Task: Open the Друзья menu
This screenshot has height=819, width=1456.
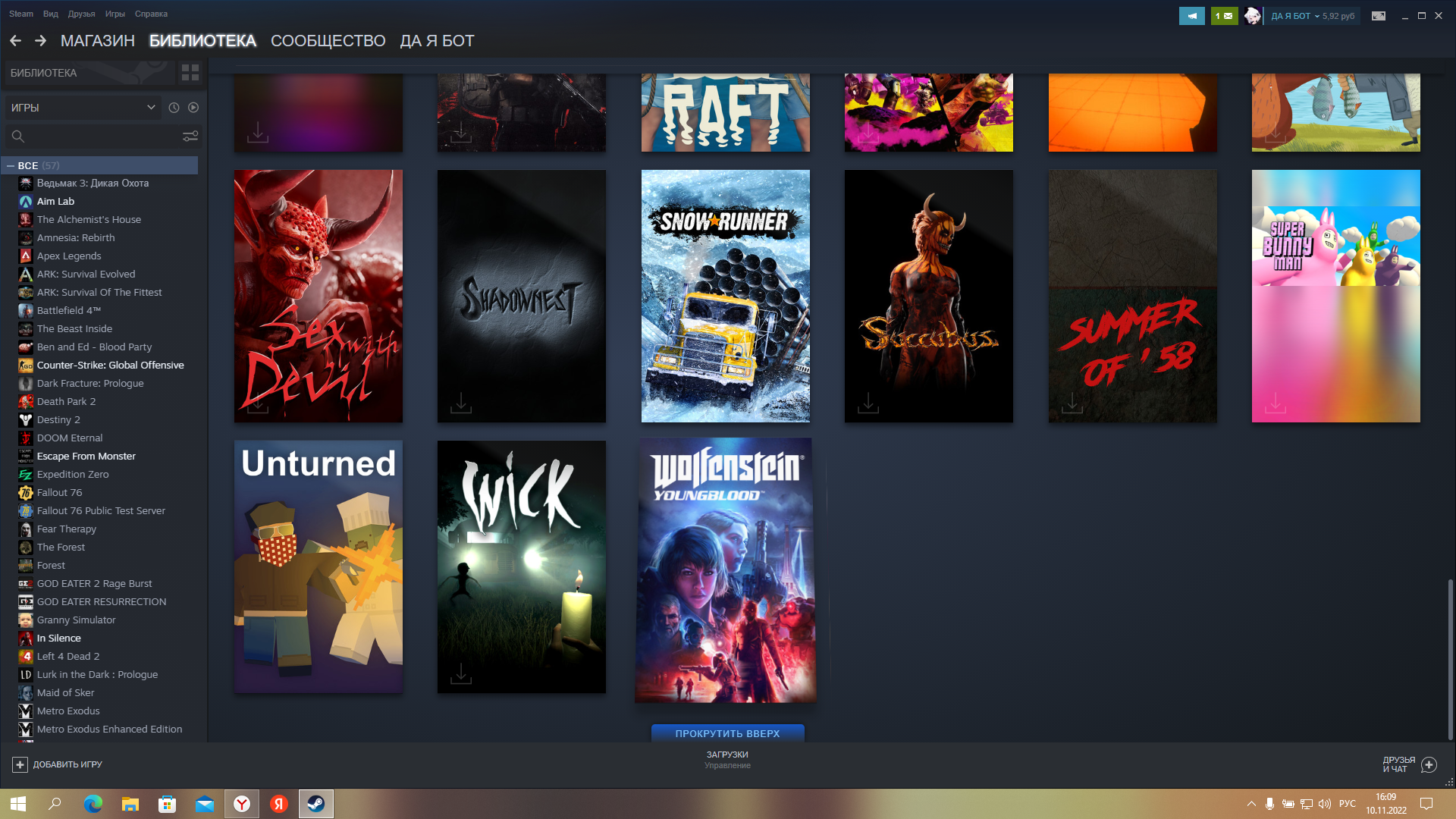Action: coord(81,14)
